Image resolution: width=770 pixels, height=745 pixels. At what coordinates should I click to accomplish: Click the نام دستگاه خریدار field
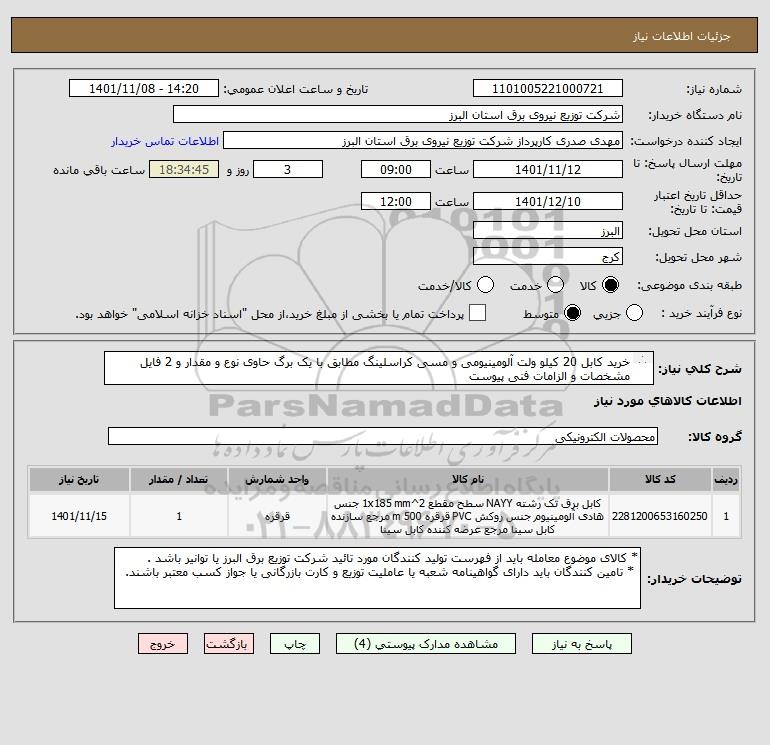tap(398, 114)
